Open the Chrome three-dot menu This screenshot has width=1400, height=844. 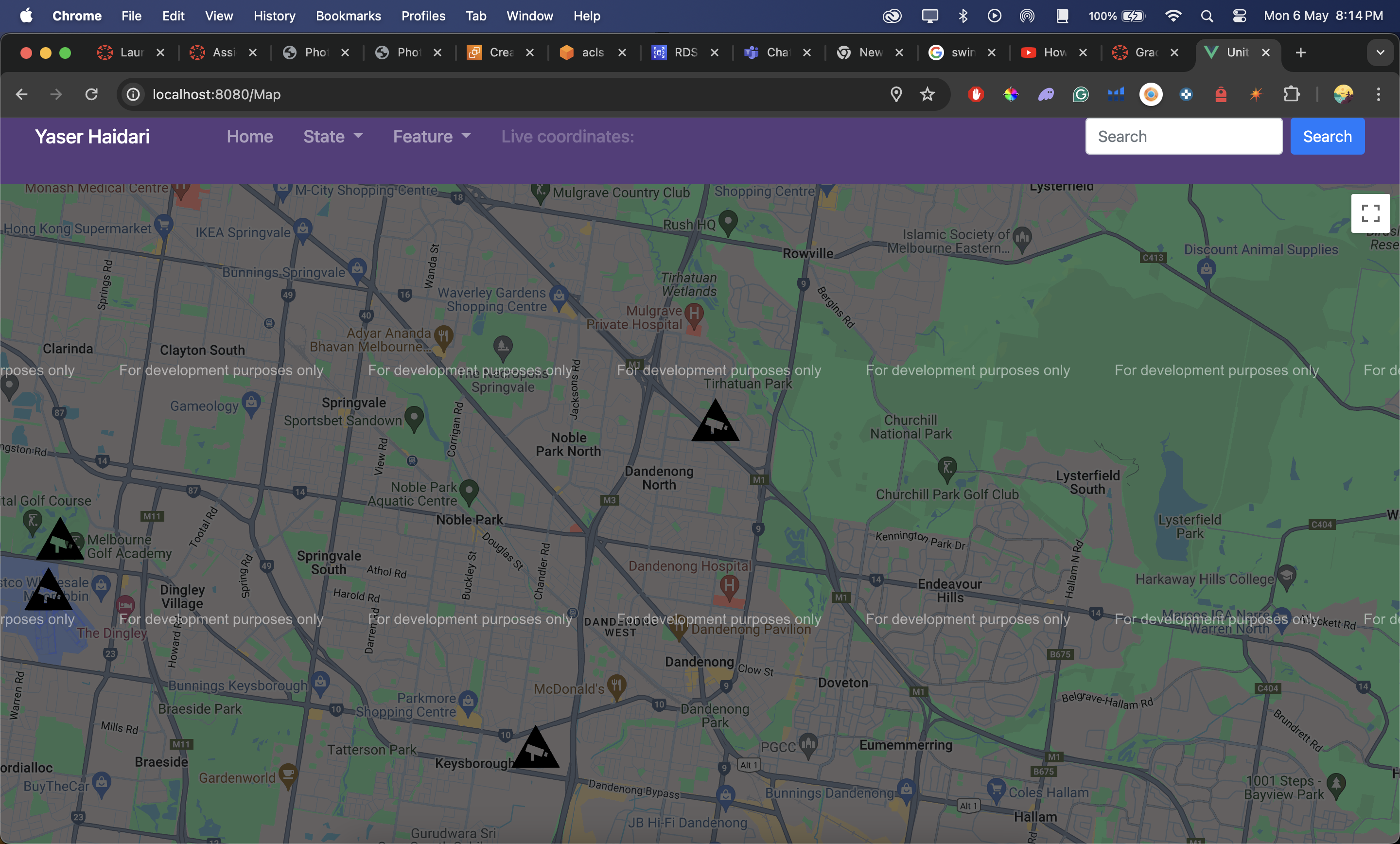(1379, 94)
